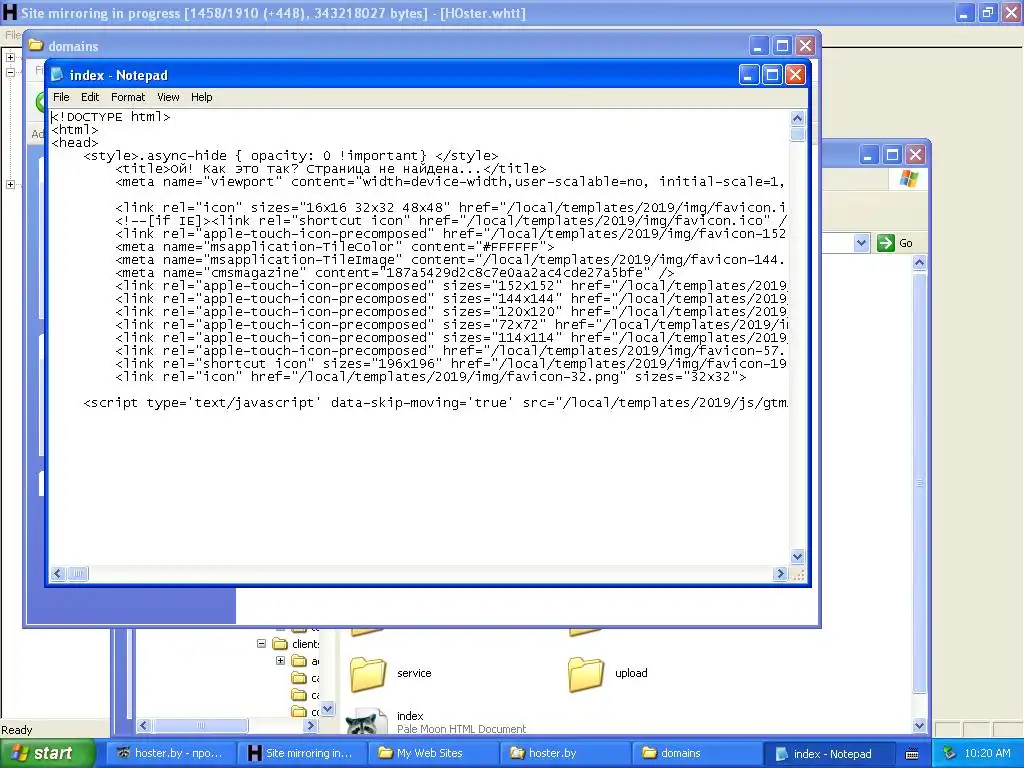This screenshot has width=1024, height=768.
Task: Click the '<head>' line in Notepad
Action: click(75, 143)
